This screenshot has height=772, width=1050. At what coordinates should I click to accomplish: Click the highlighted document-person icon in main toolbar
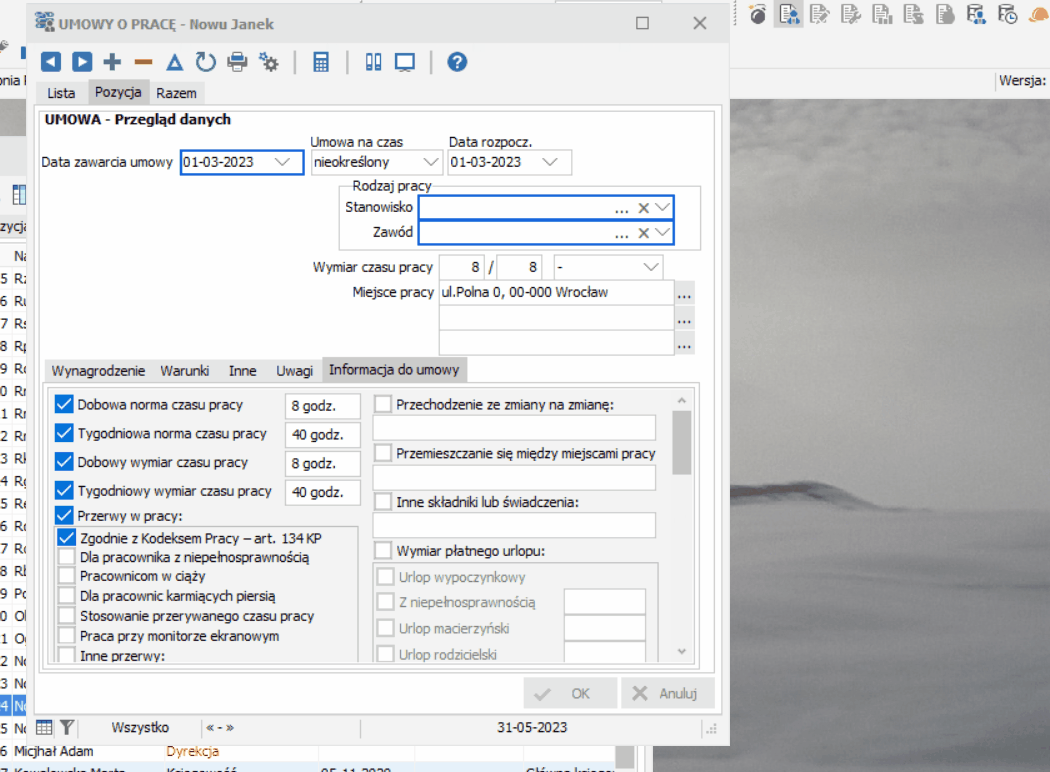tap(789, 14)
